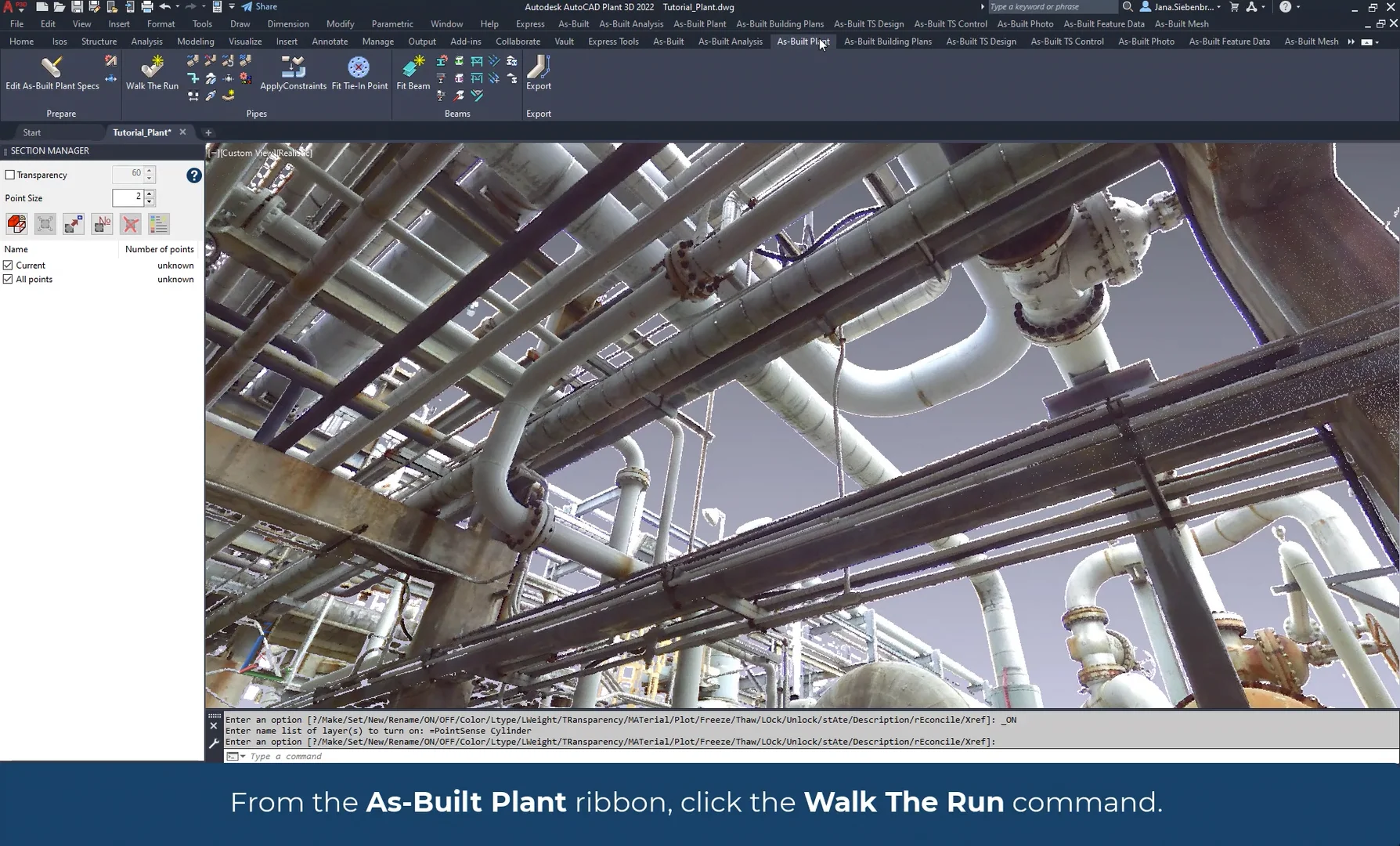Increase Point Size with up arrow
This screenshot has width=1400, height=846.
pos(150,193)
